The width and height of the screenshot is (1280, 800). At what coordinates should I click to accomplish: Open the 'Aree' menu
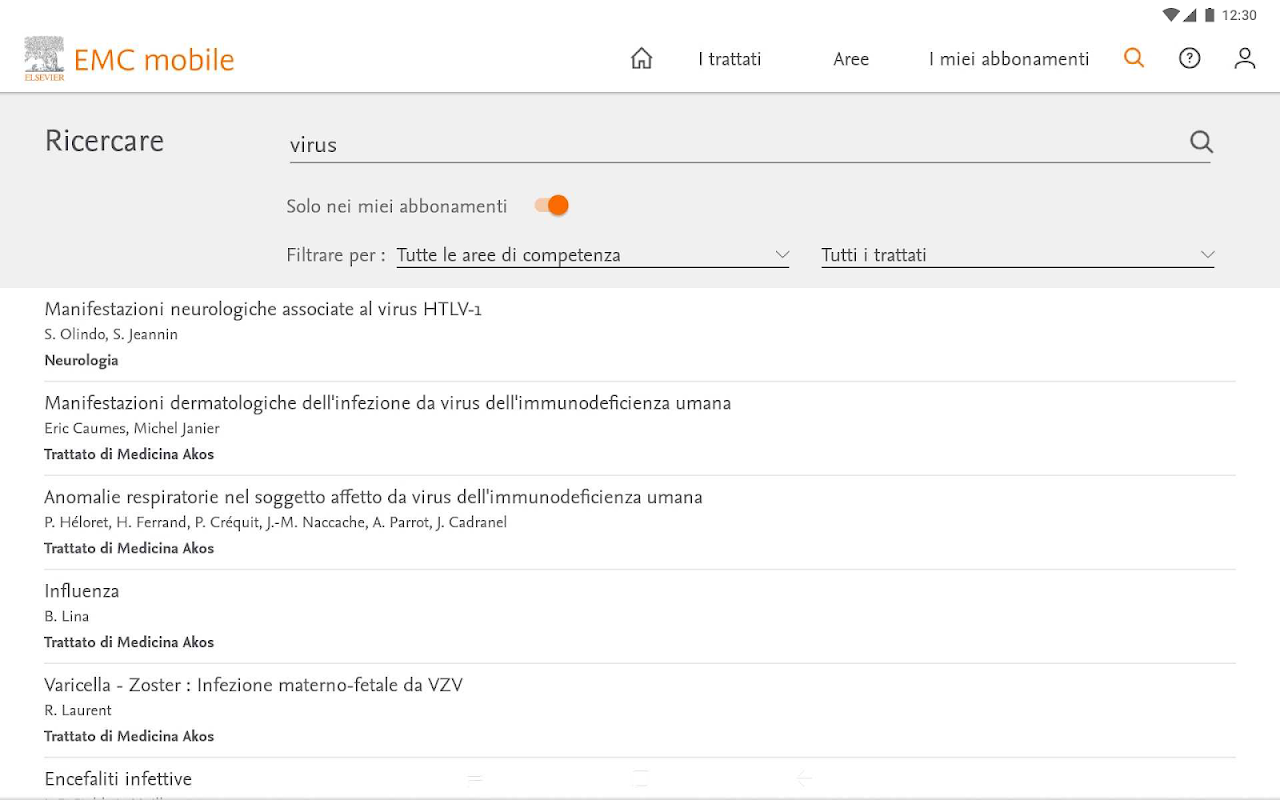point(851,59)
